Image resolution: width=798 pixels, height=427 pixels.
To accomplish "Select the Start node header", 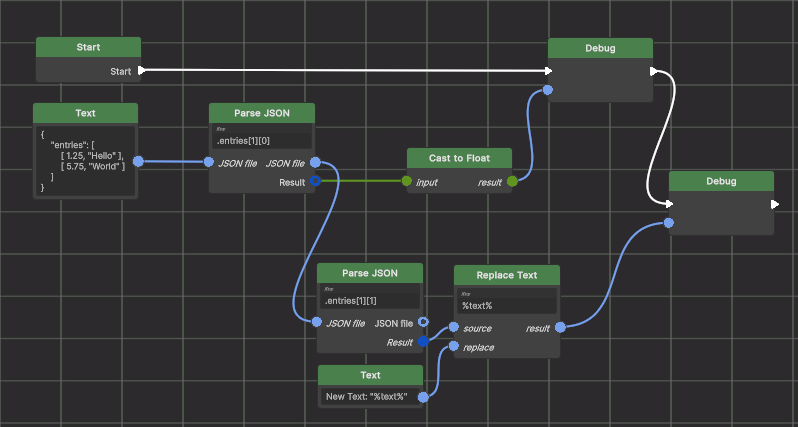I will point(88,47).
